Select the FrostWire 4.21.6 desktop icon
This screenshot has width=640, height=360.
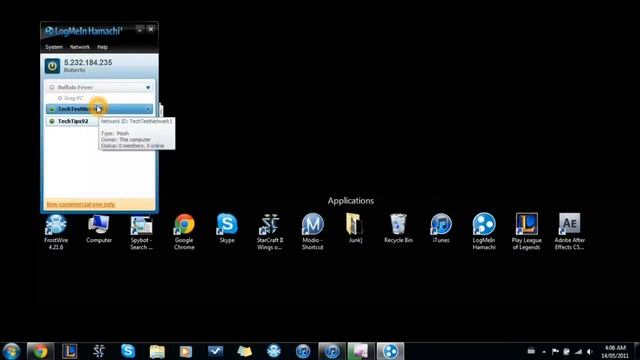click(x=56, y=232)
